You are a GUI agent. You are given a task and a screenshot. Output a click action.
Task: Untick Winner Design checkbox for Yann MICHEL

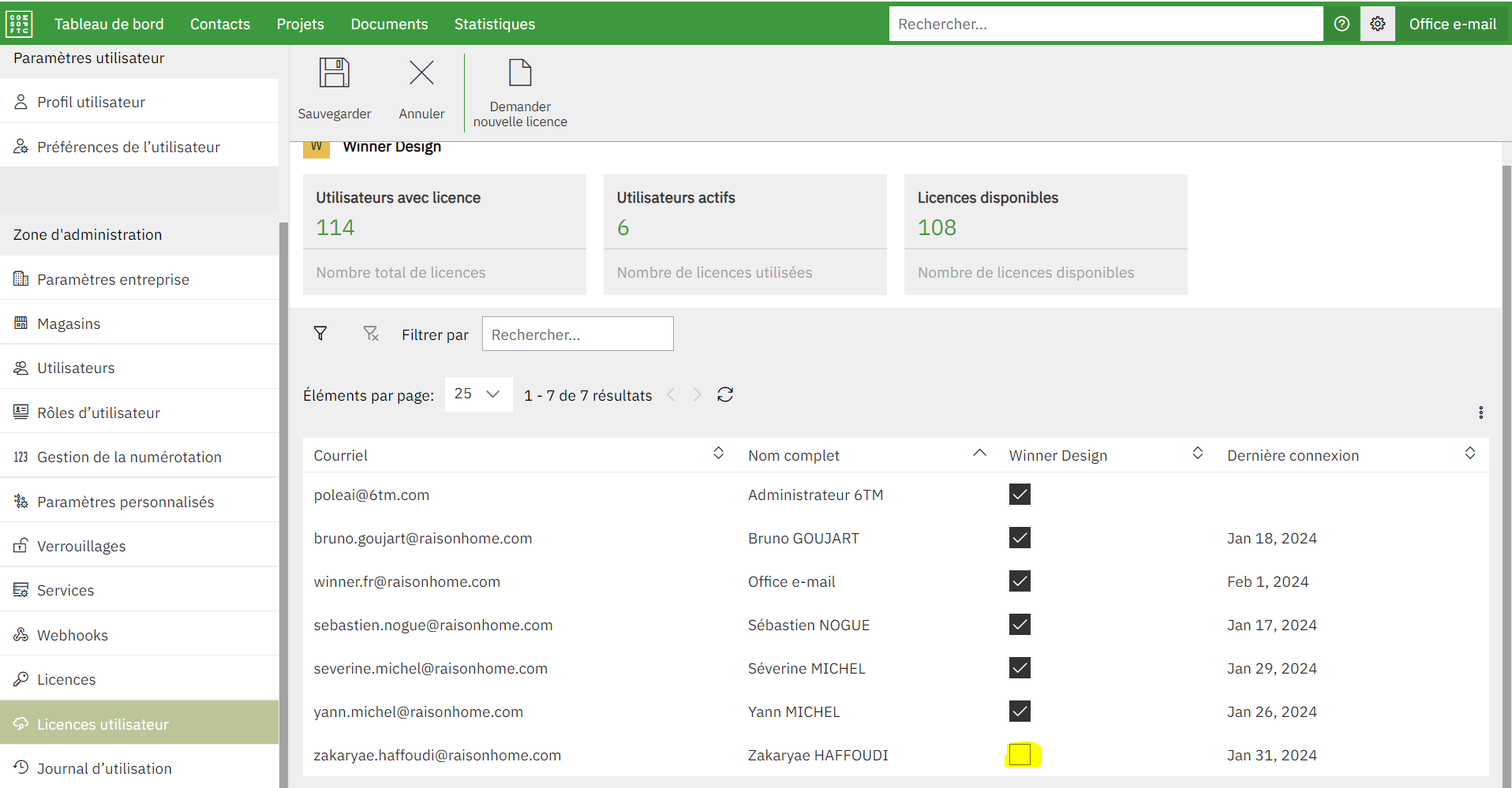(1020, 711)
